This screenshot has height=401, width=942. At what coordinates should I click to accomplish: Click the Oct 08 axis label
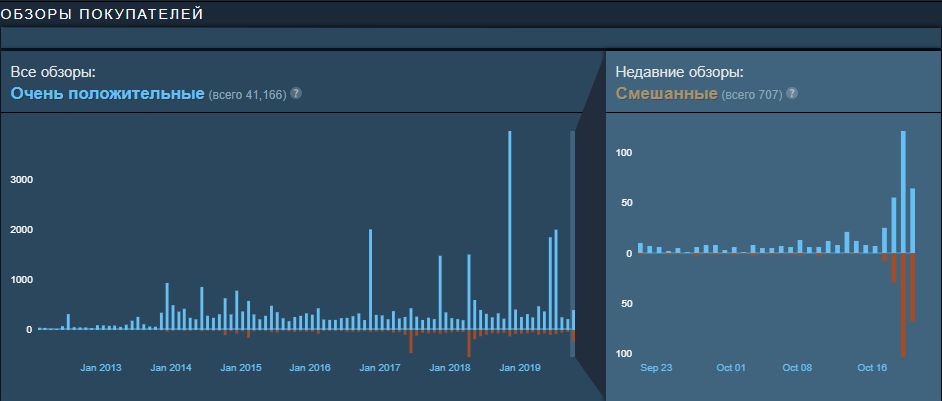pos(797,368)
